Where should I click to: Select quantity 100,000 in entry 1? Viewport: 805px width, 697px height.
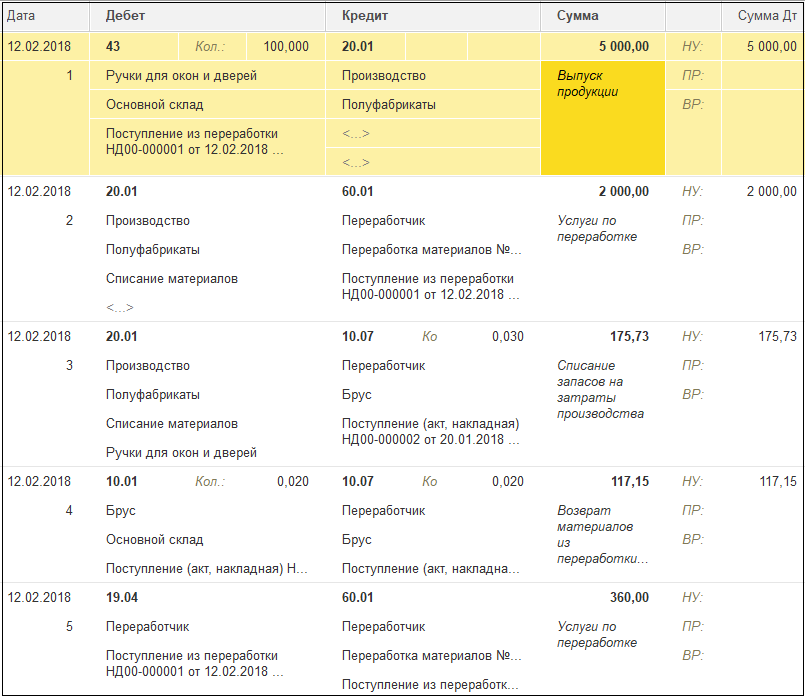click(286, 46)
